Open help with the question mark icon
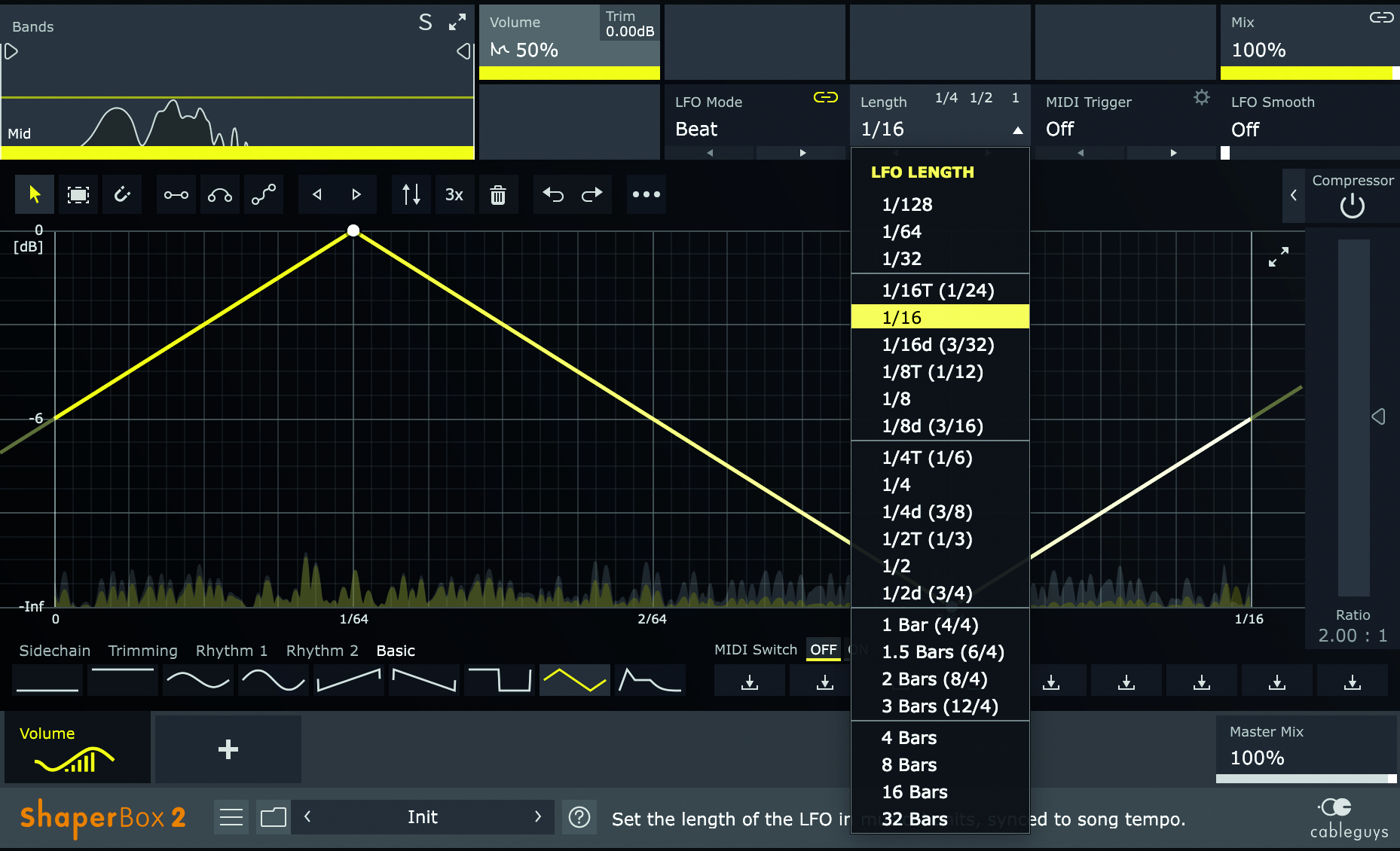The width and height of the screenshot is (1400, 851). click(x=579, y=817)
